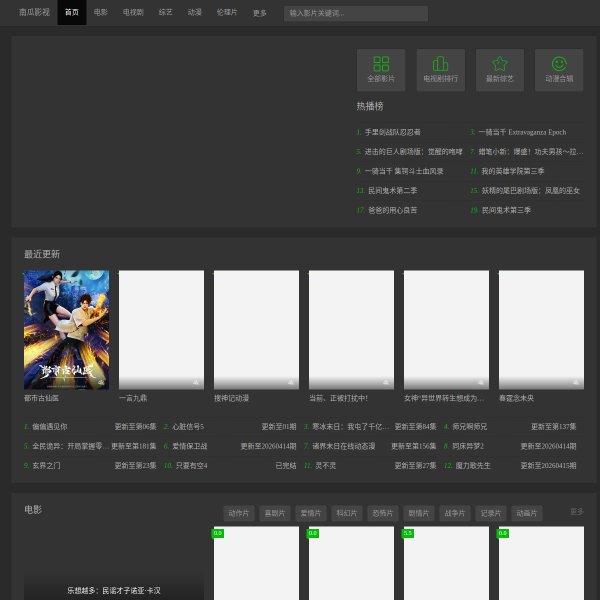Select the 纪录片 genre button

491,513
